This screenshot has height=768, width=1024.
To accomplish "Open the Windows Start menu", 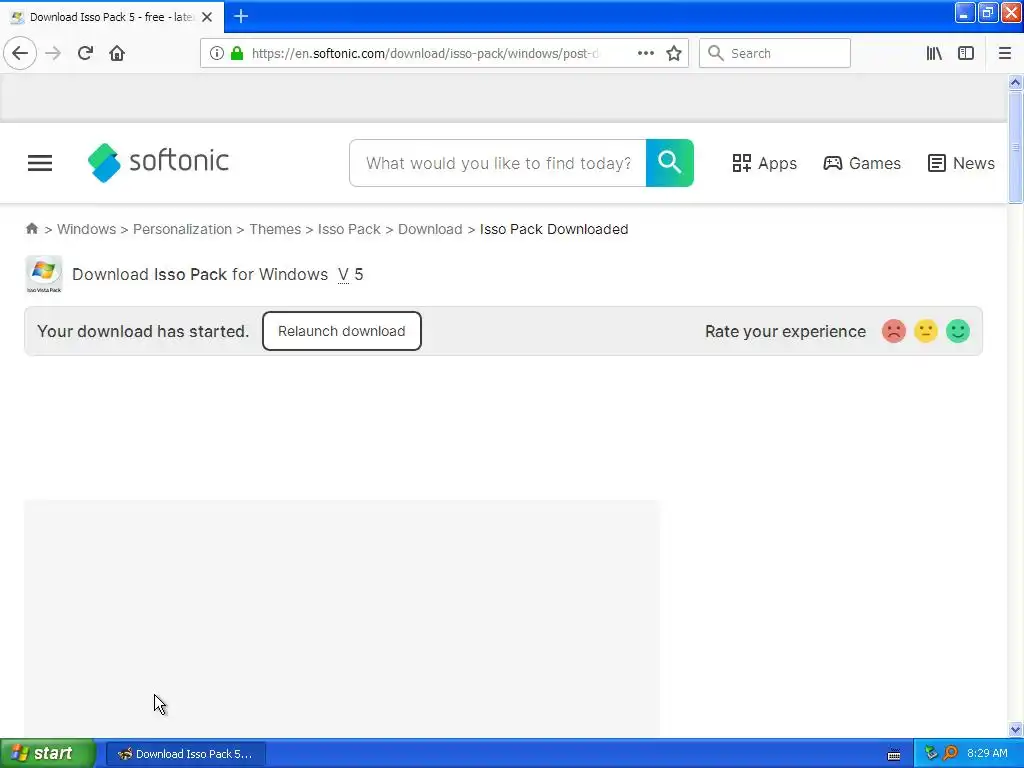I will point(47,754).
